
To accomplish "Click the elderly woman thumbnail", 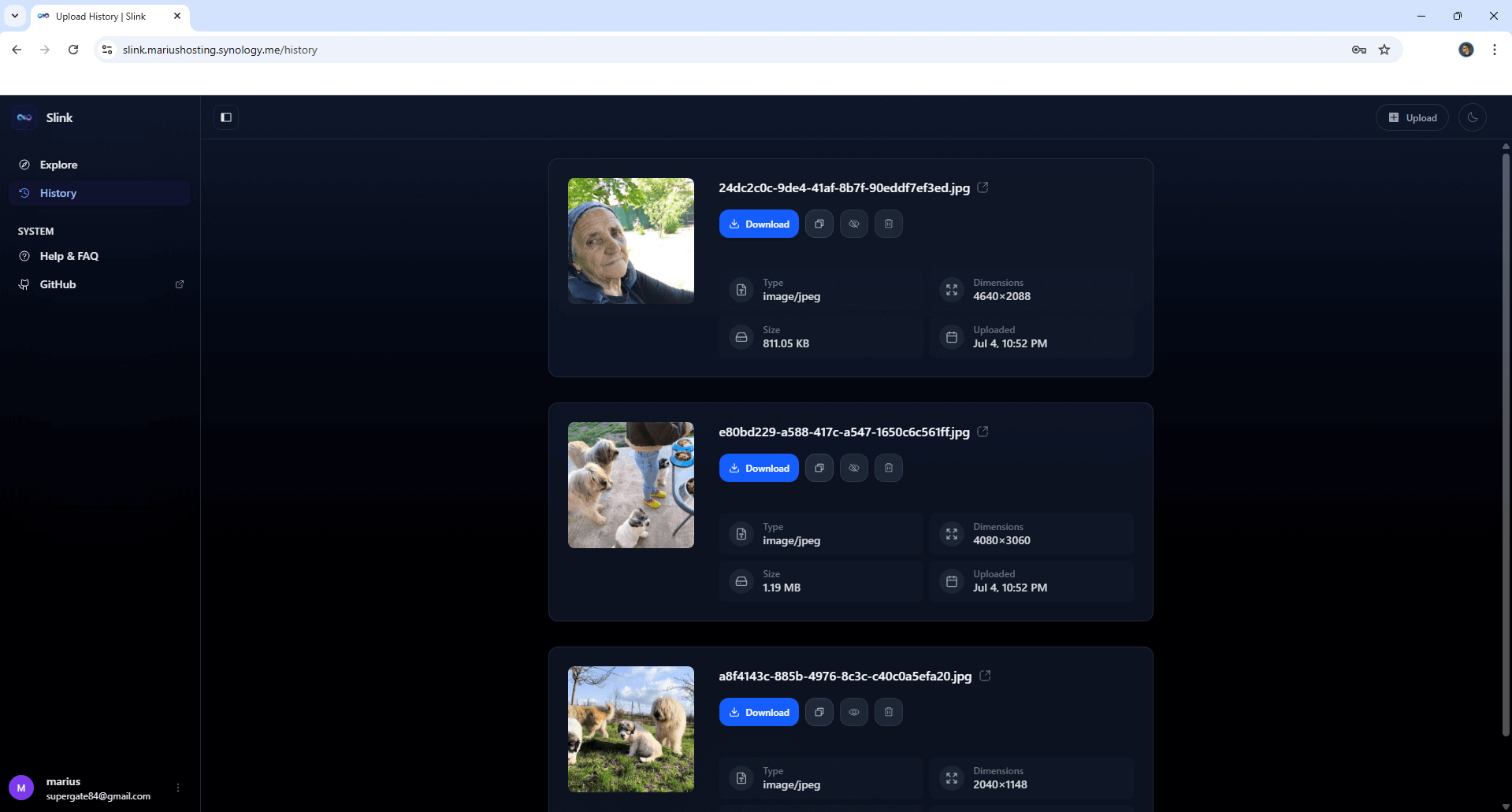I will click(x=631, y=241).
